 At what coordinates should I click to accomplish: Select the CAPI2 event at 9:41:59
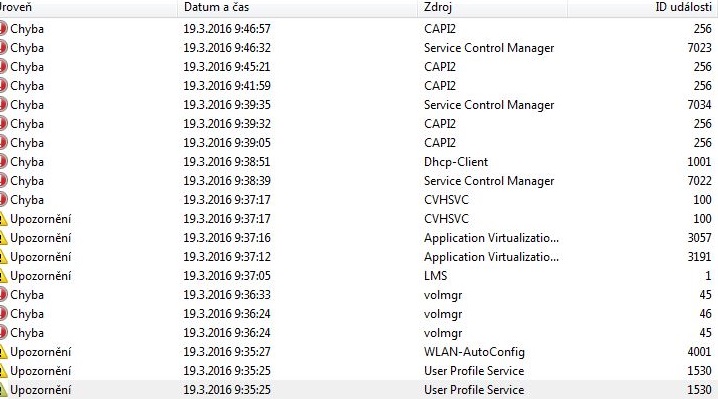coord(359,86)
